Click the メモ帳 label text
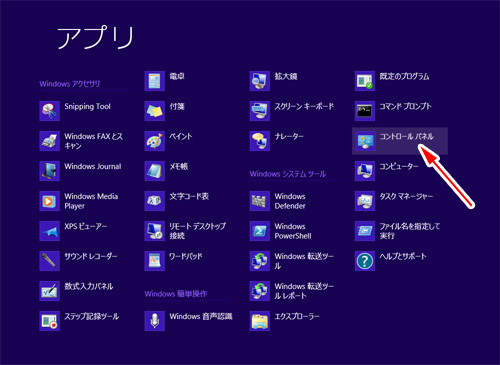The image size is (500, 365). (179, 166)
